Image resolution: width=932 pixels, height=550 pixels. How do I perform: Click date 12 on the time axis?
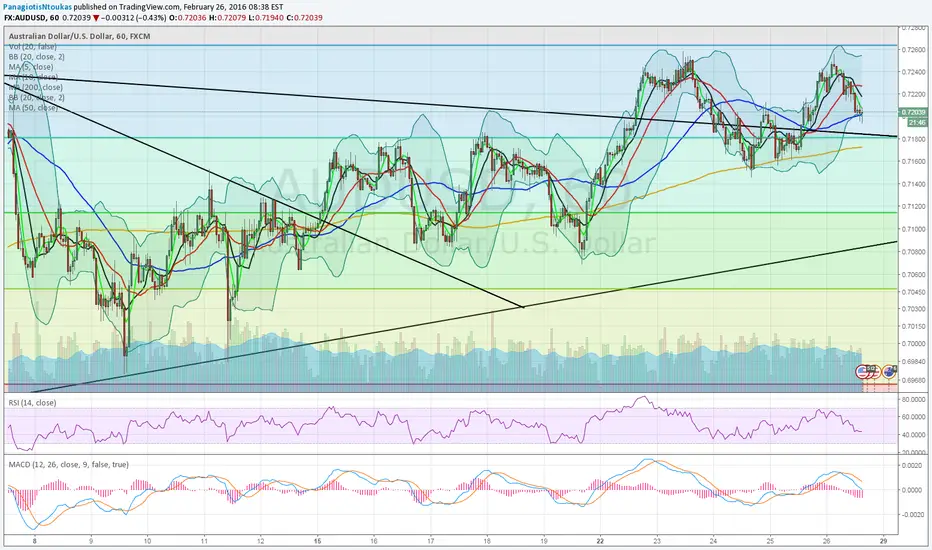(x=260, y=541)
